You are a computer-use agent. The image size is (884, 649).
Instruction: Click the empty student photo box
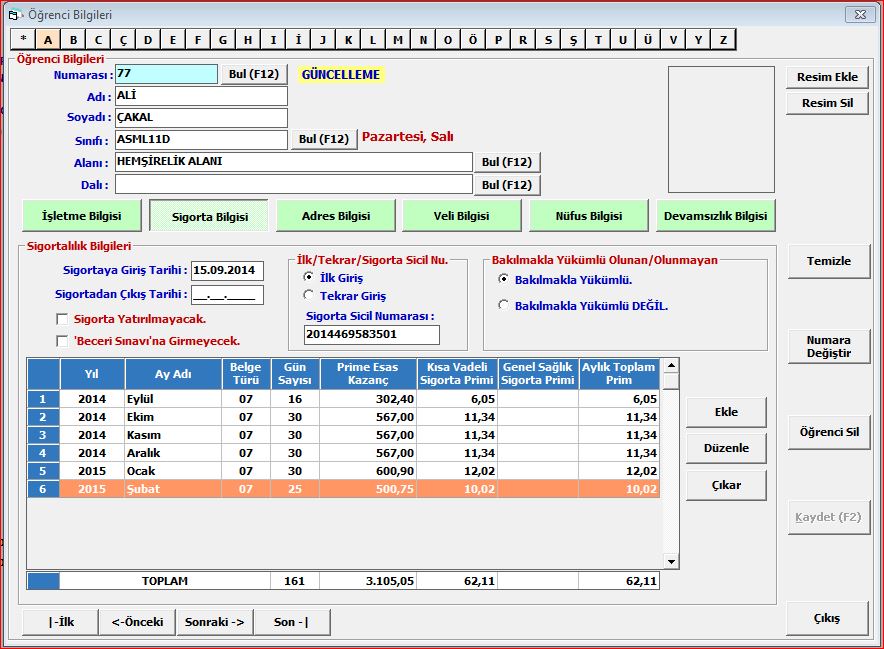click(720, 129)
